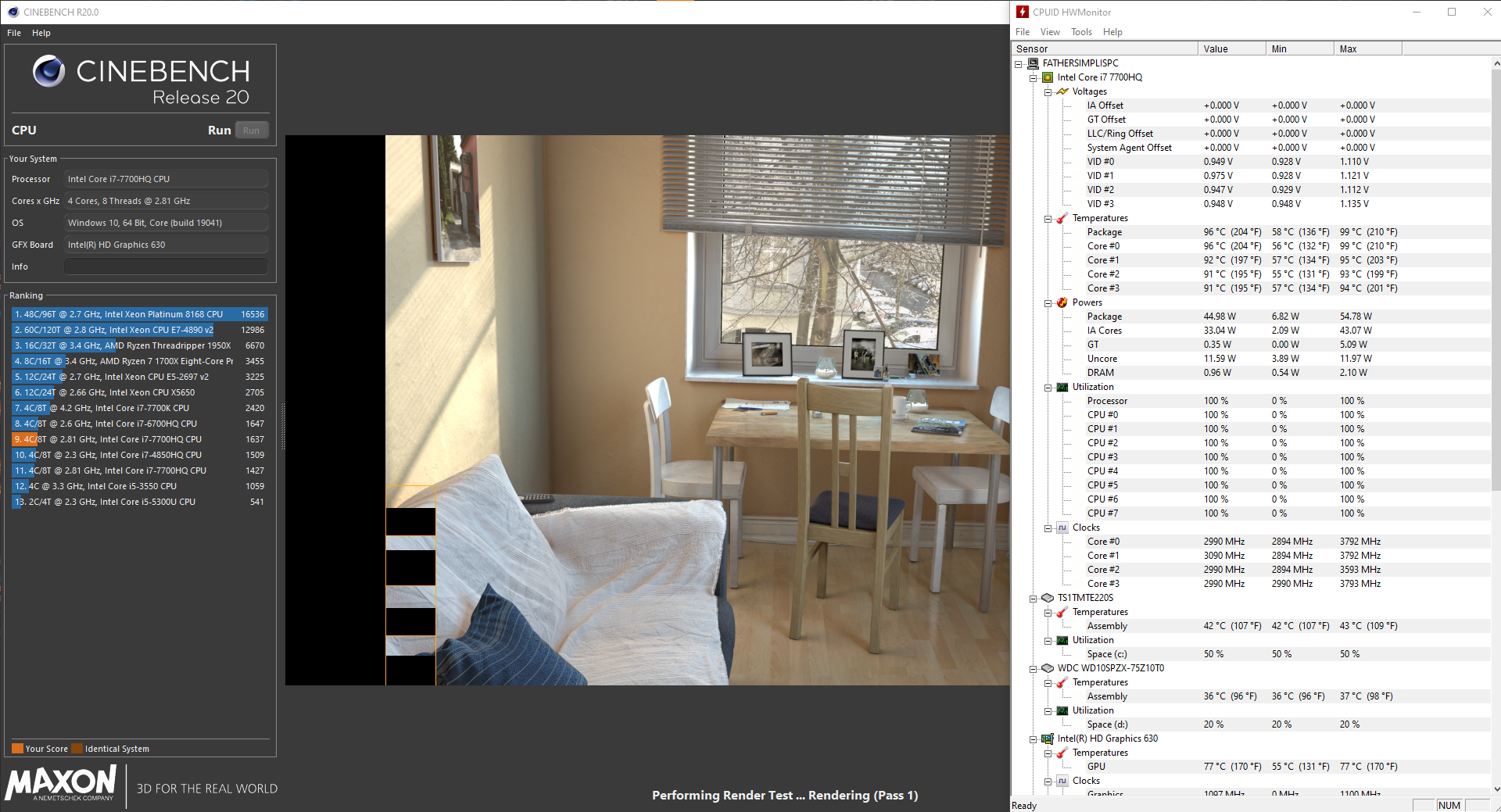Image resolution: width=1501 pixels, height=812 pixels.
Task: Collapse the TS1TMTE220S drive node
Action: click(1034, 599)
